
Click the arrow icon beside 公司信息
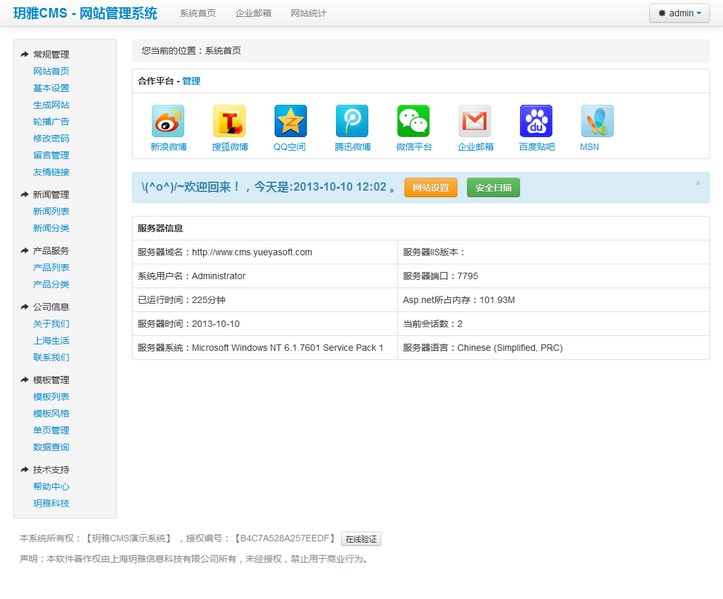pos(24,307)
